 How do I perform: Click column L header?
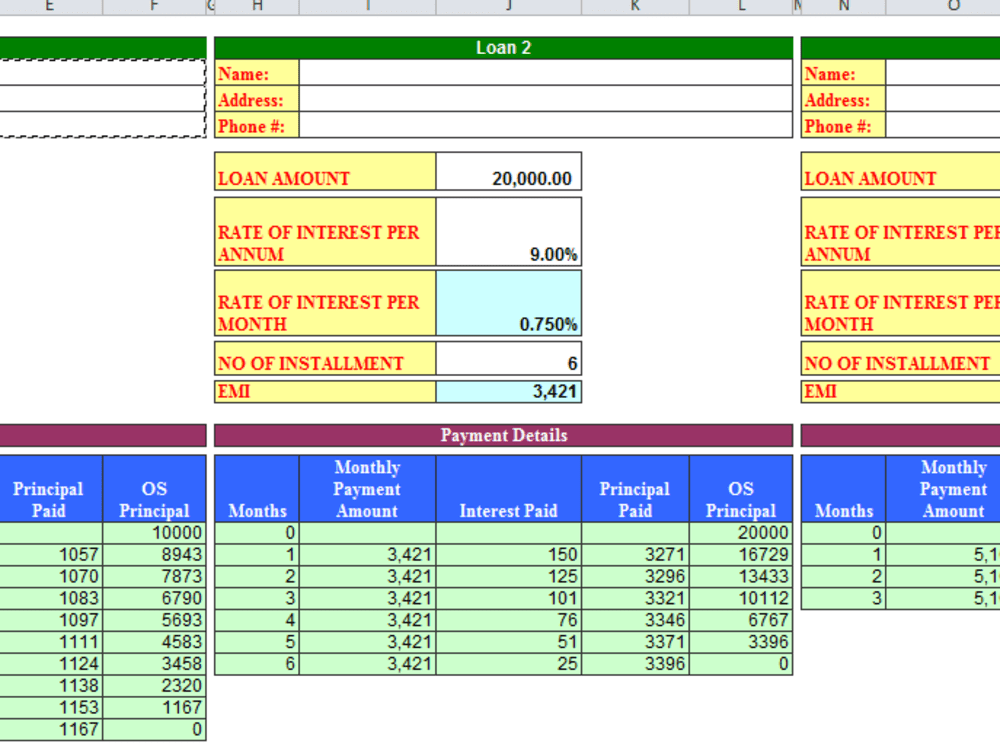pyautogui.click(x=741, y=6)
